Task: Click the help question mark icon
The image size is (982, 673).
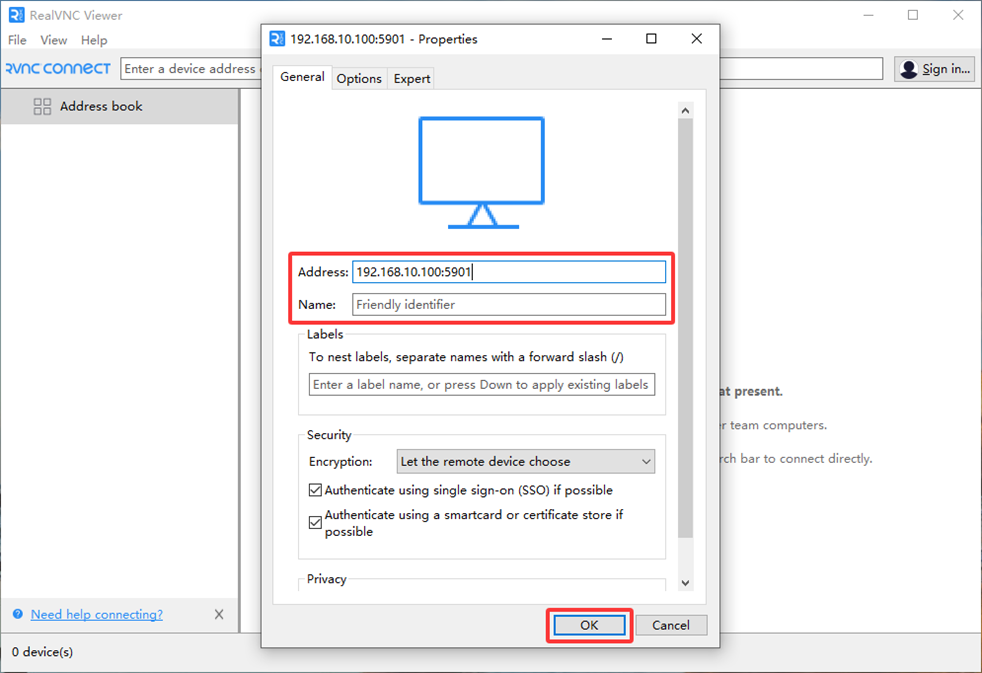Action: click(x=18, y=614)
